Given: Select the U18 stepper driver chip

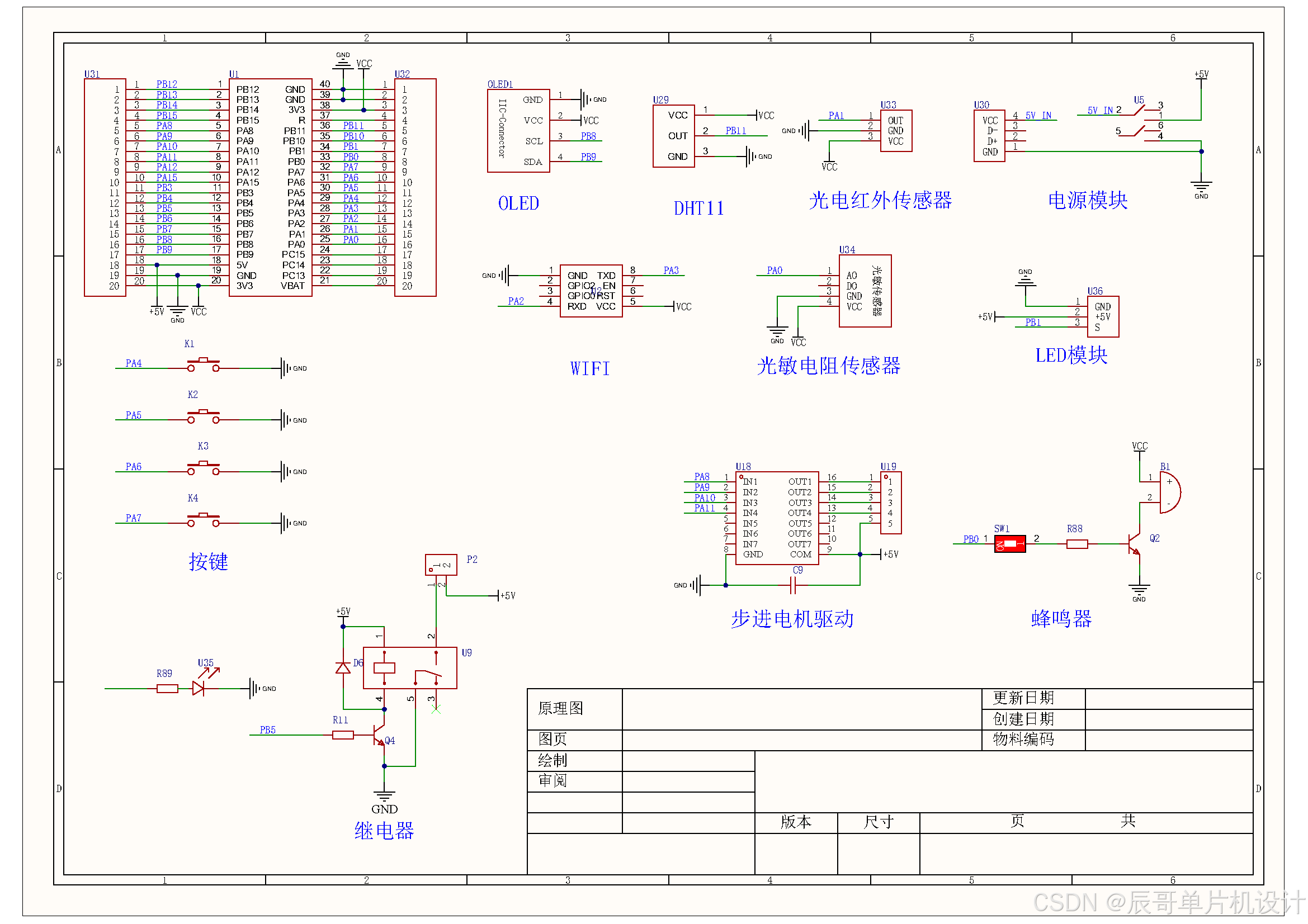Looking at the screenshot, I should click(x=777, y=518).
